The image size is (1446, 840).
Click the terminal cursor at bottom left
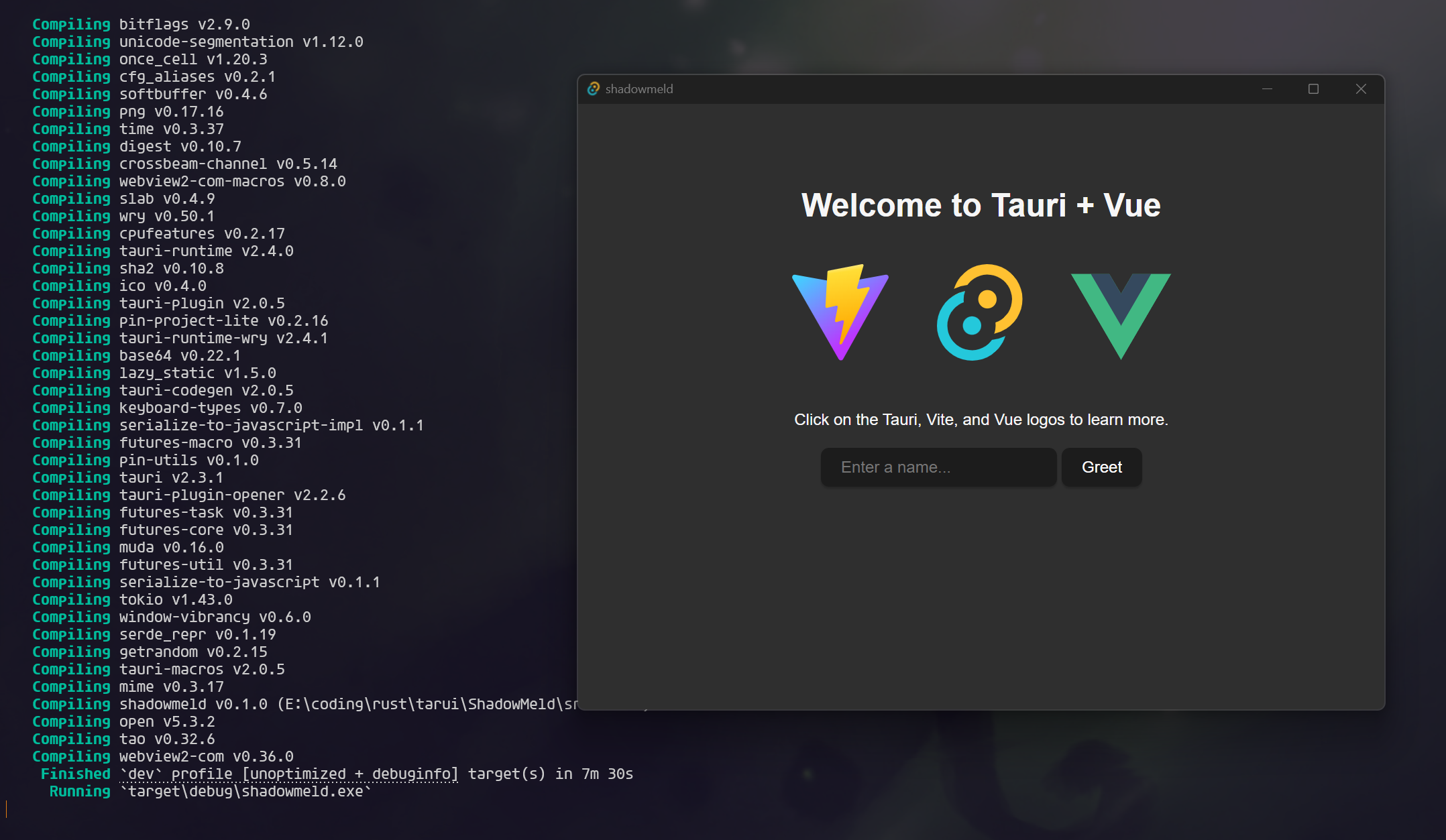click(x=7, y=809)
